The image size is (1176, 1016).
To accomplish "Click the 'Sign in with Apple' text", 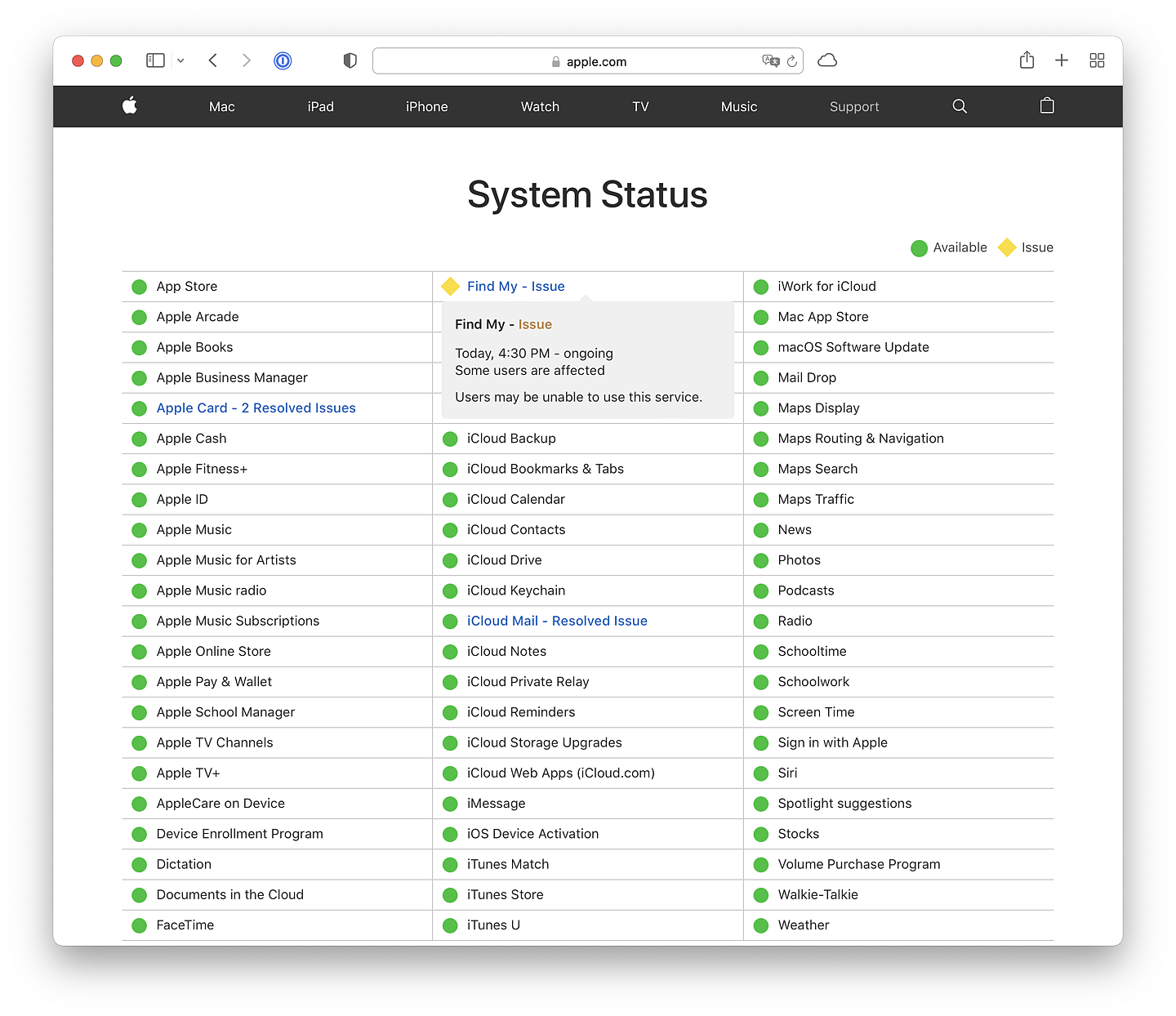I will click(832, 743).
